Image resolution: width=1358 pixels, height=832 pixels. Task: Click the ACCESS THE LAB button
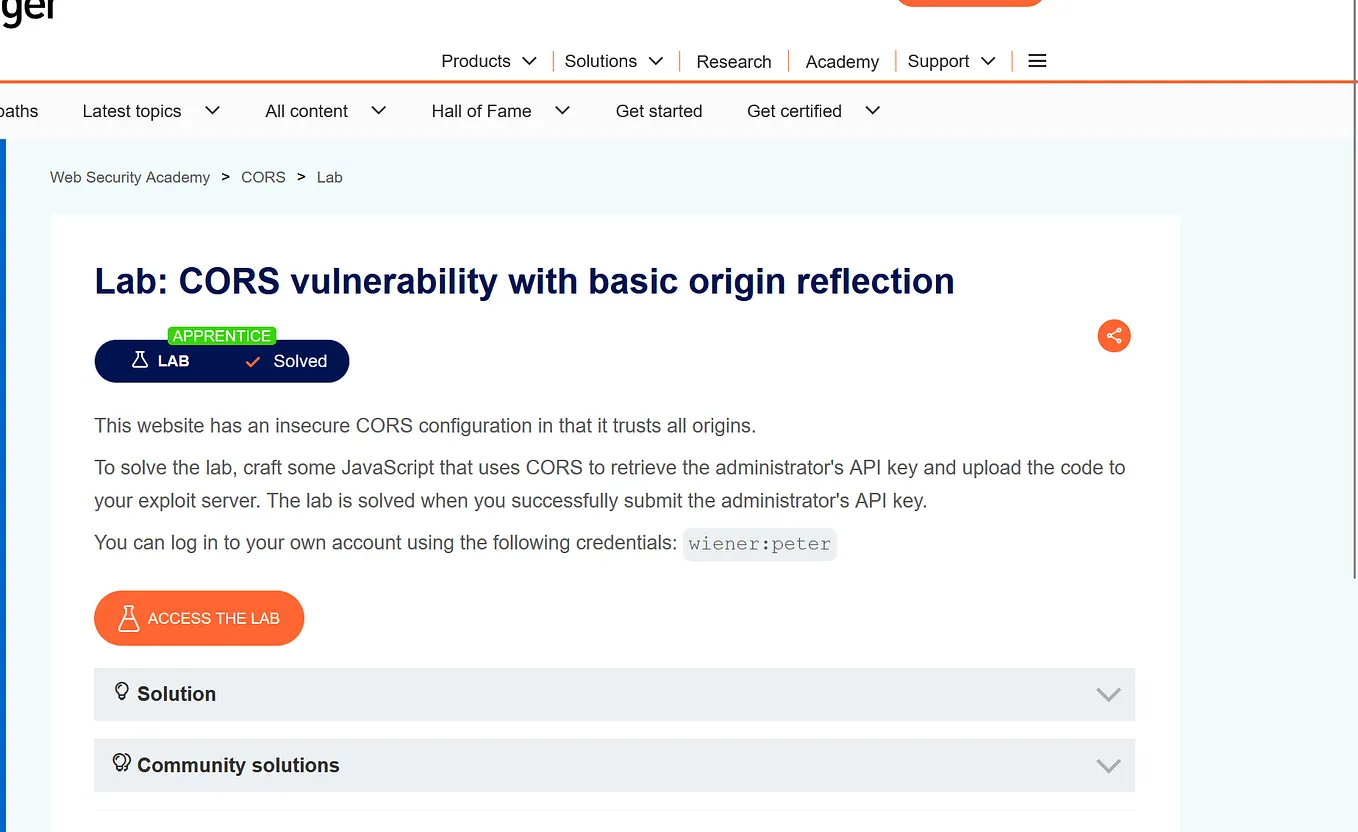(198, 618)
